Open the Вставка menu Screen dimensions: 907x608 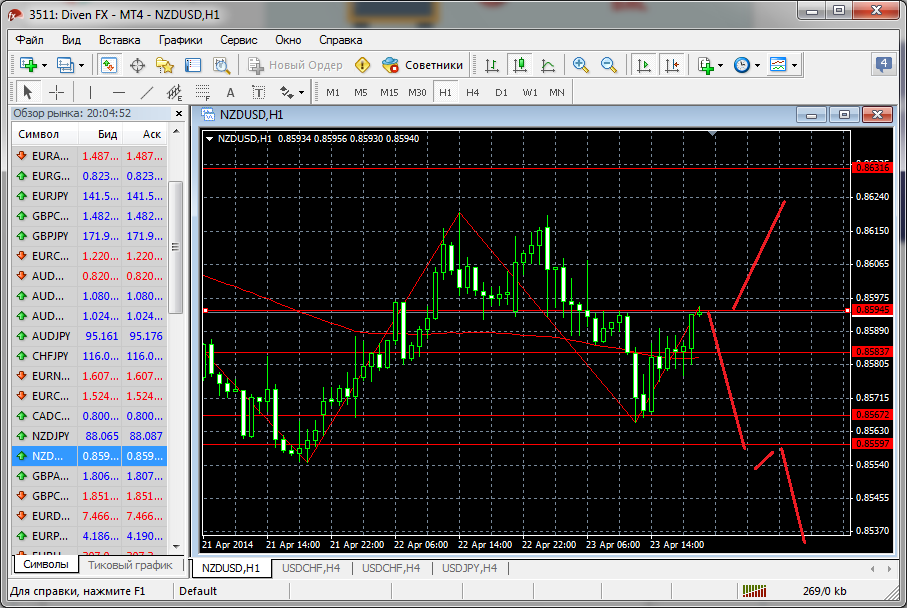[x=119, y=40]
